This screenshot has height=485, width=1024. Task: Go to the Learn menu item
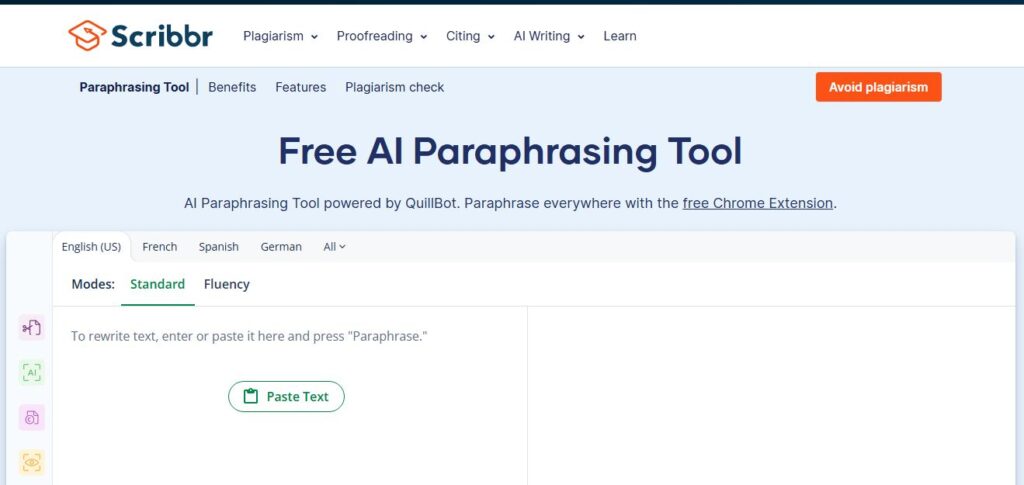click(620, 36)
